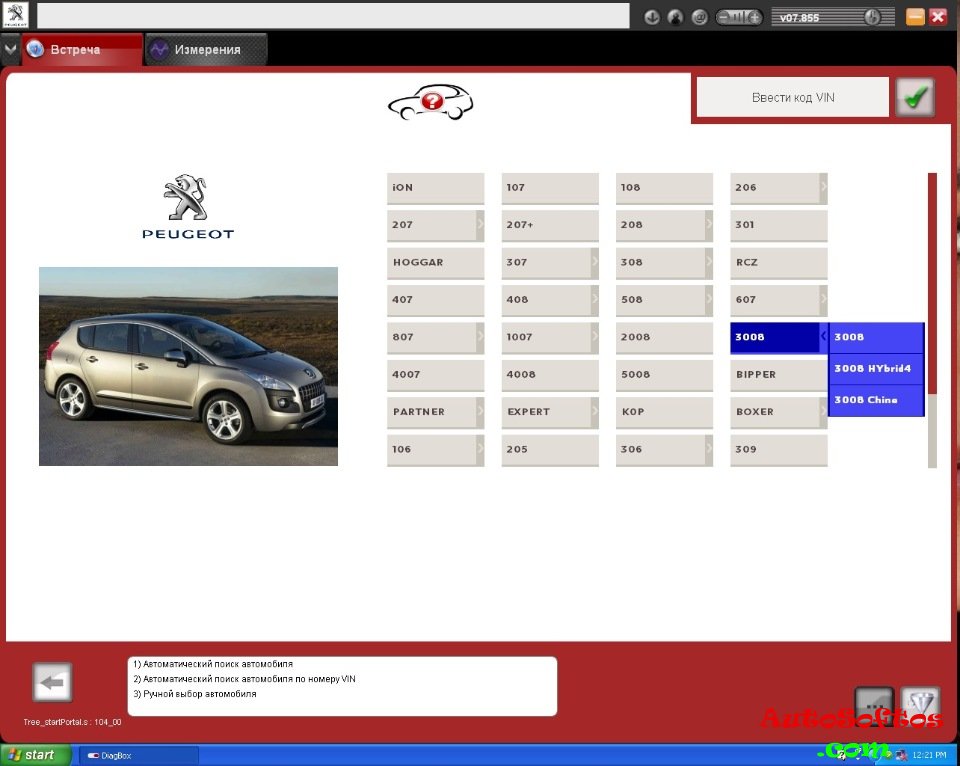
Task: Expand the 208 model arrow
Action: (709, 225)
